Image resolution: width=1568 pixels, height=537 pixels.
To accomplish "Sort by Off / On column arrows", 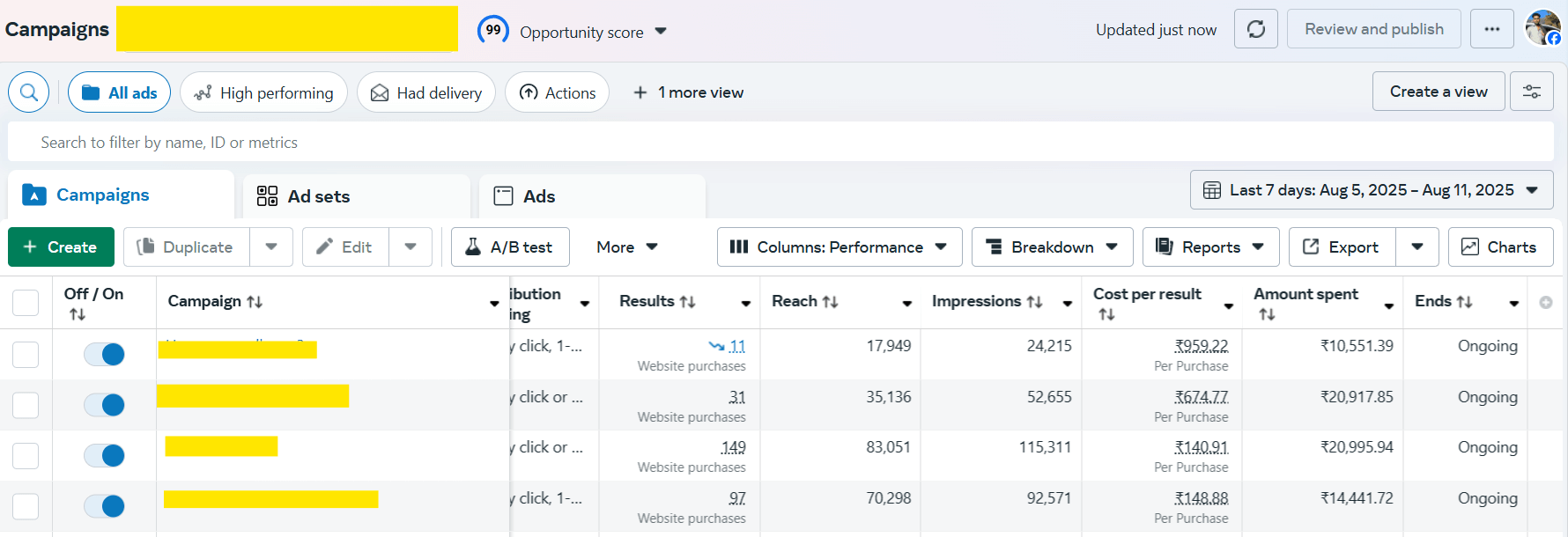I will tap(78, 314).
